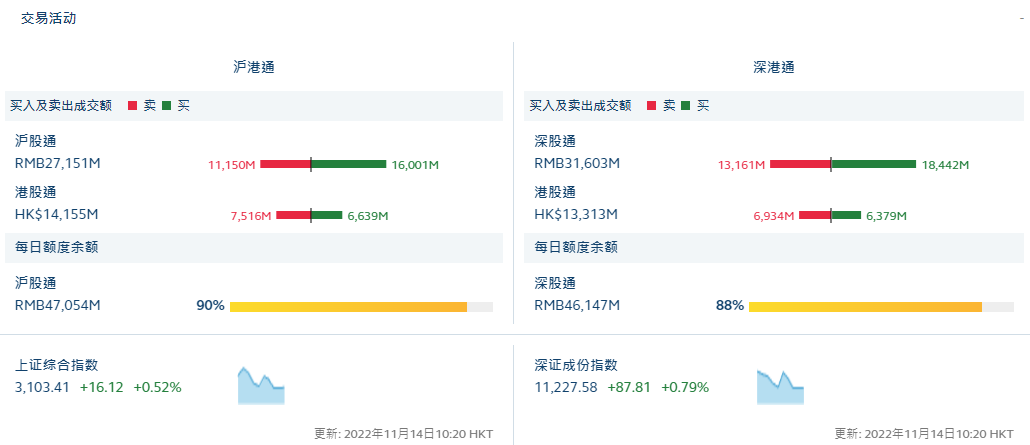Click the 深证成份指数 sparkline chart

point(780,386)
